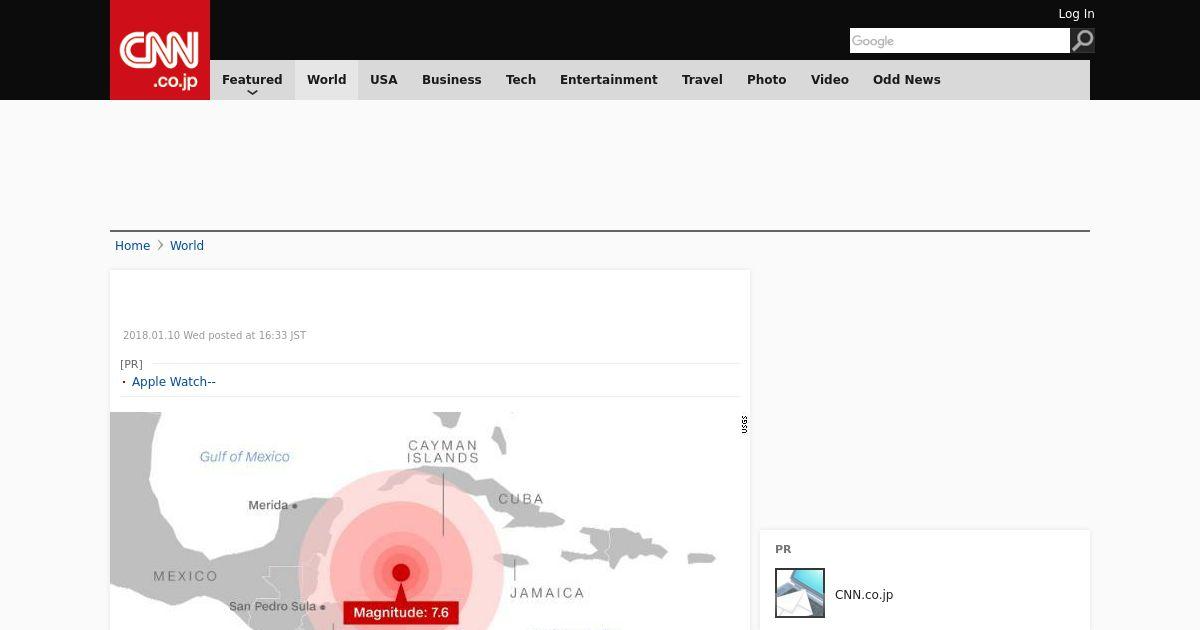
Task: Go to the USA section
Action: click(x=384, y=80)
